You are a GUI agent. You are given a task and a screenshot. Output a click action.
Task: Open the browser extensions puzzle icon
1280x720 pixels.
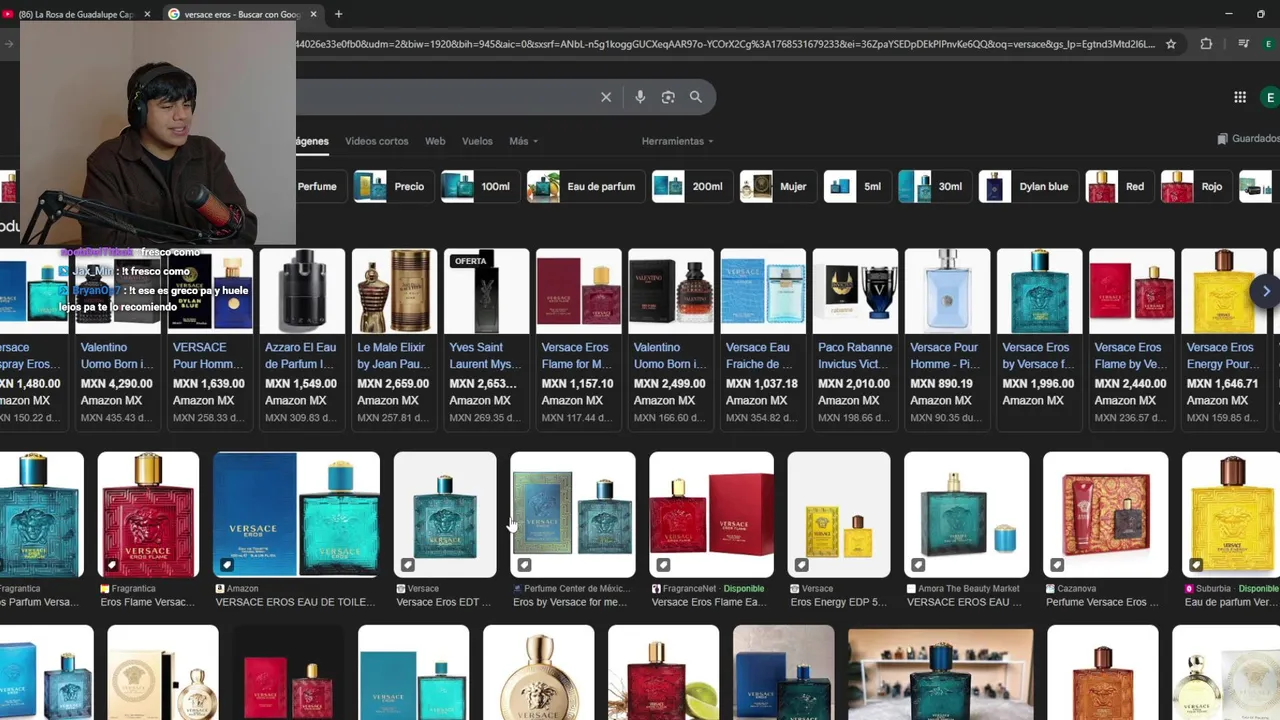[1206, 44]
